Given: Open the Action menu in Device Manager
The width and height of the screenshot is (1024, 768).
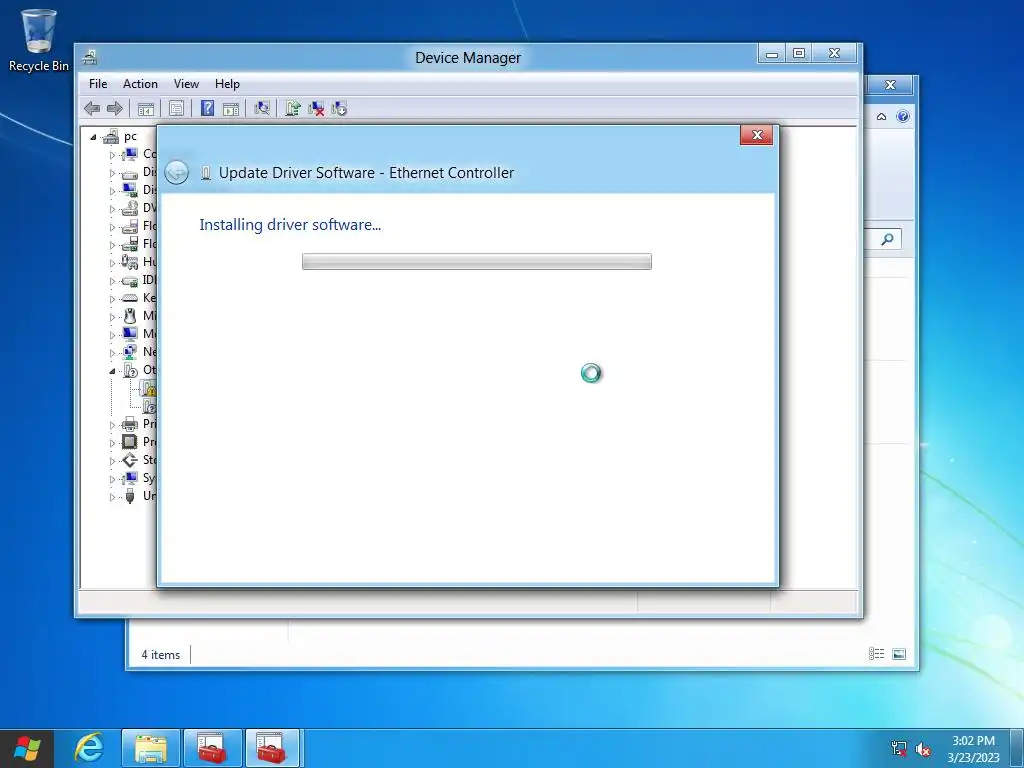Looking at the screenshot, I should (140, 84).
